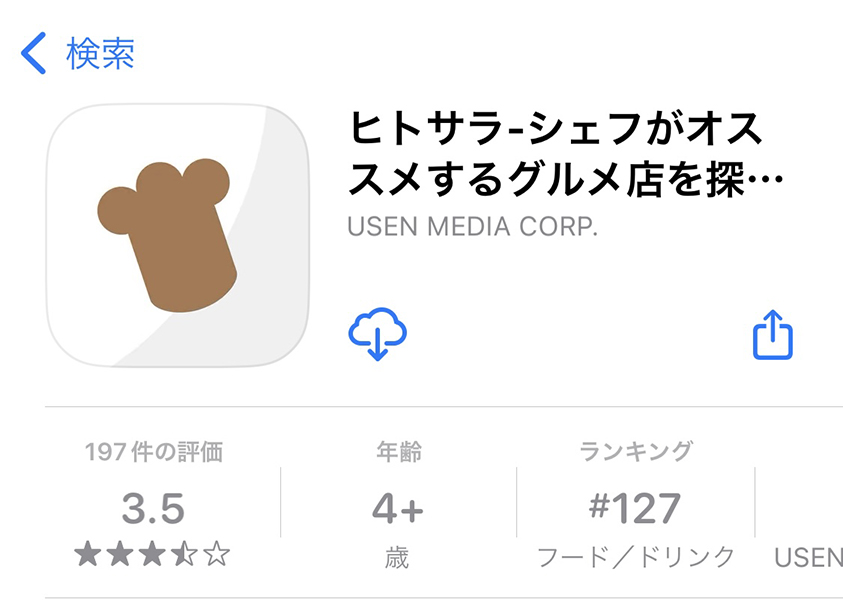Tap the partially visible USEN developer cell
Image resolution: width=843 pixels, height=602 pixels.
pos(808,557)
